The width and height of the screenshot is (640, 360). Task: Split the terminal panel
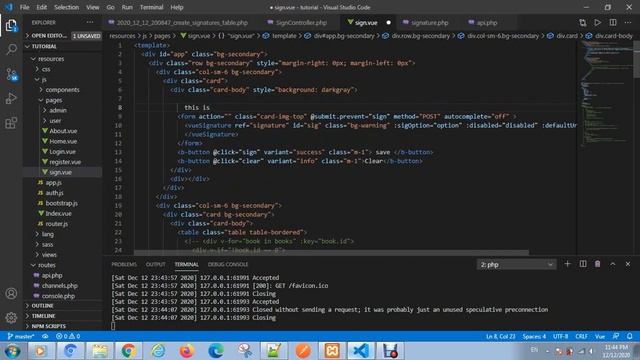pos(583,264)
